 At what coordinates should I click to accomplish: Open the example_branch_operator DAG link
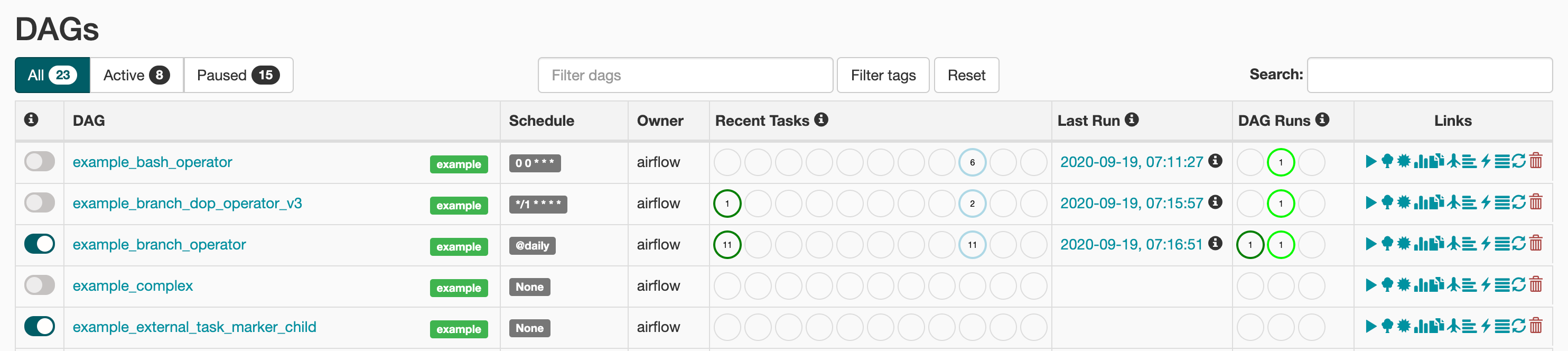(159, 244)
